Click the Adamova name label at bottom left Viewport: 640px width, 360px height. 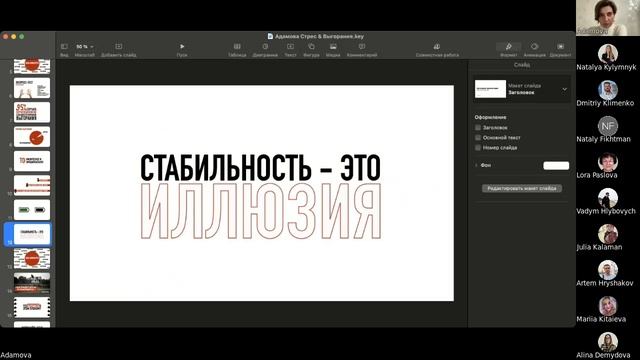click(x=16, y=355)
